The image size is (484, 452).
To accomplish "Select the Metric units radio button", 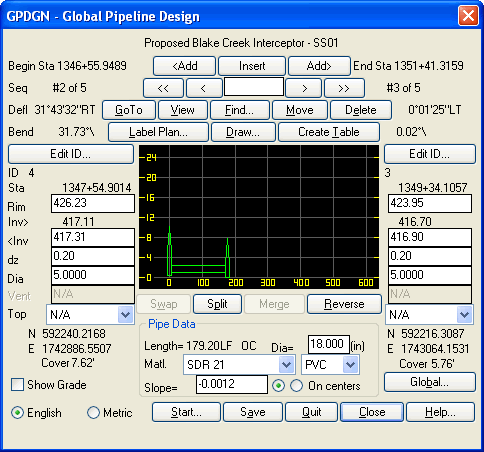I will click(93, 413).
